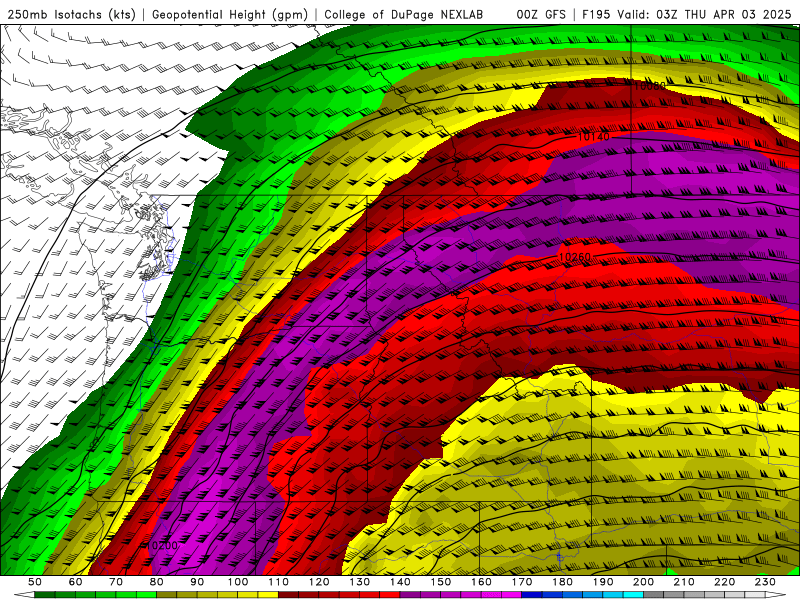The height and width of the screenshot is (600, 800).
Task: Click the 'F195' forecast hour in the header
Action: 596,14
